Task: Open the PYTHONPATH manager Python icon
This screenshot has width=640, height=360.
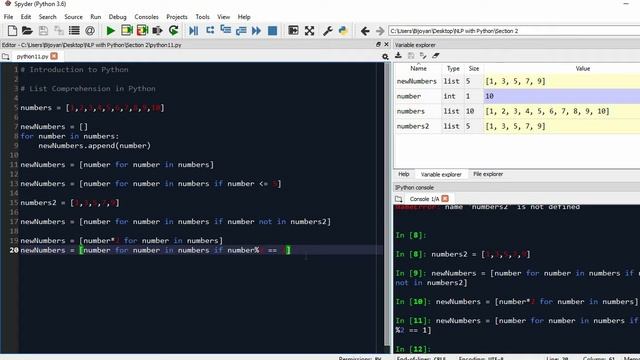Action: 343,31
